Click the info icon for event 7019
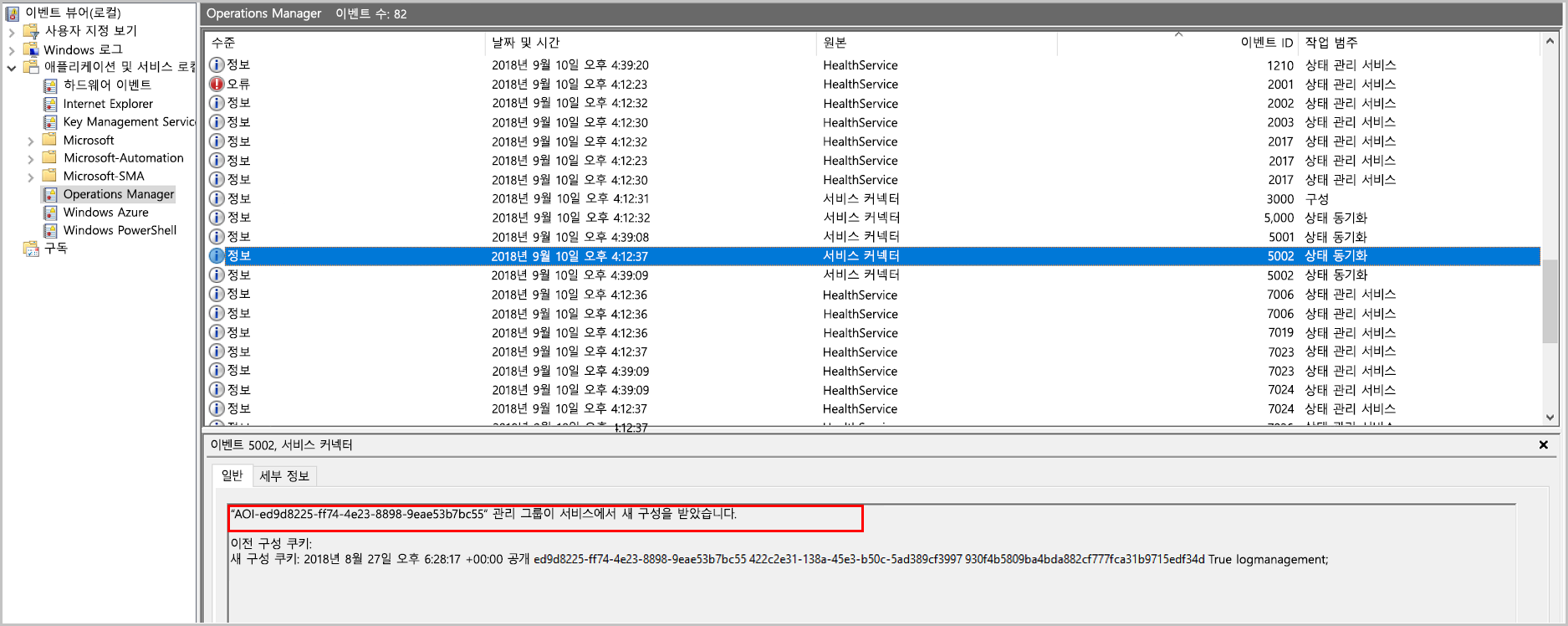Image resolution: width=1568 pixels, height=626 pixels. 217,332
